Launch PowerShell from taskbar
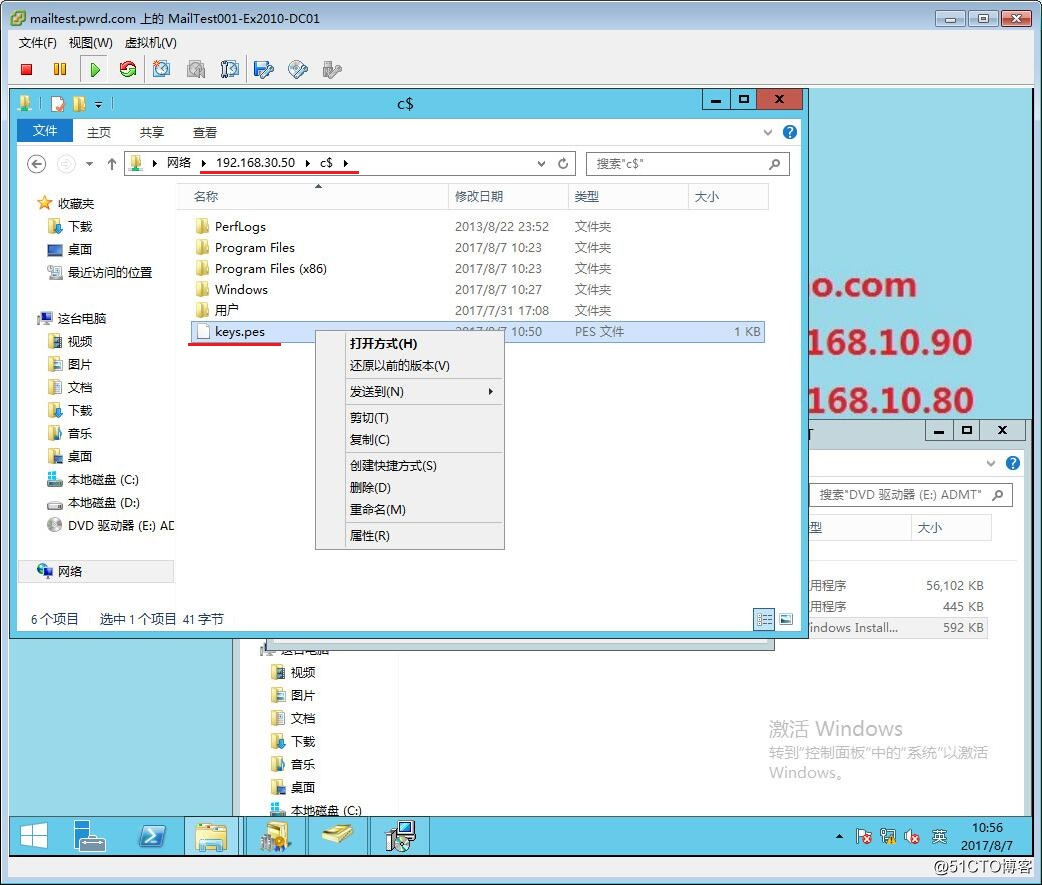This screenshot has height=885, width=1042. point(152,836)
